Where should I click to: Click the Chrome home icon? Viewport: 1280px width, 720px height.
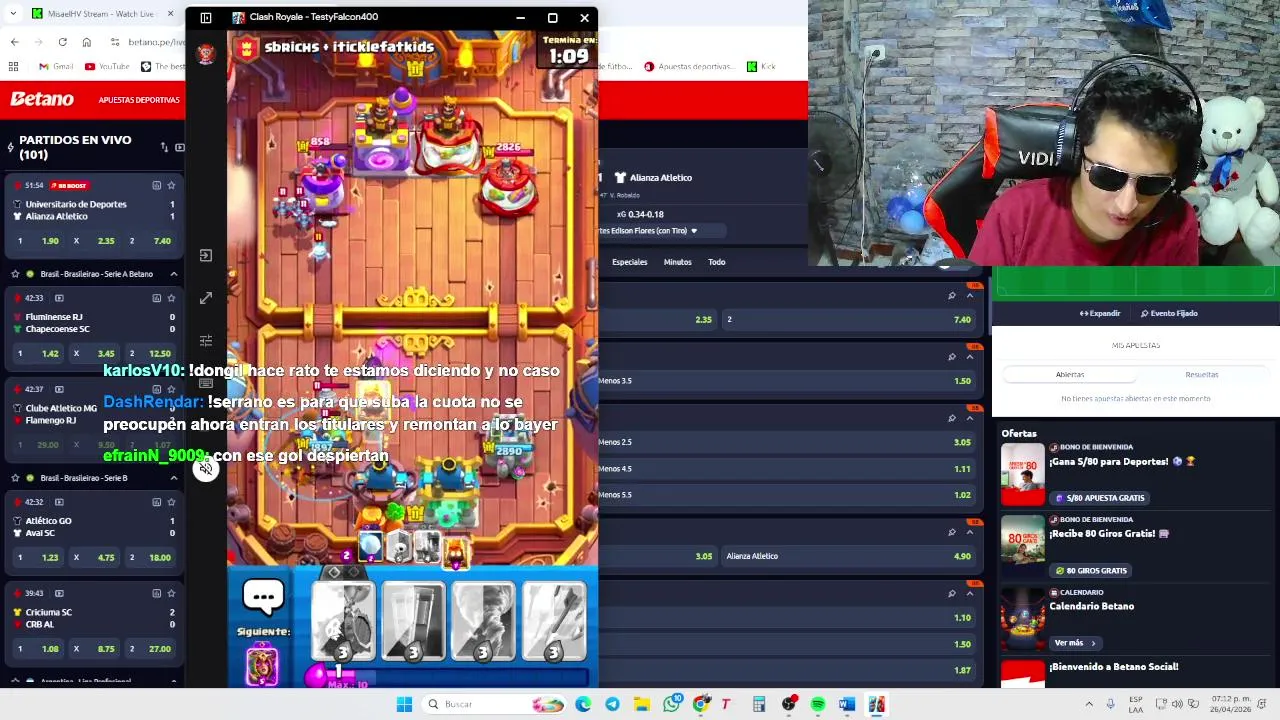(x=86, y=42)
